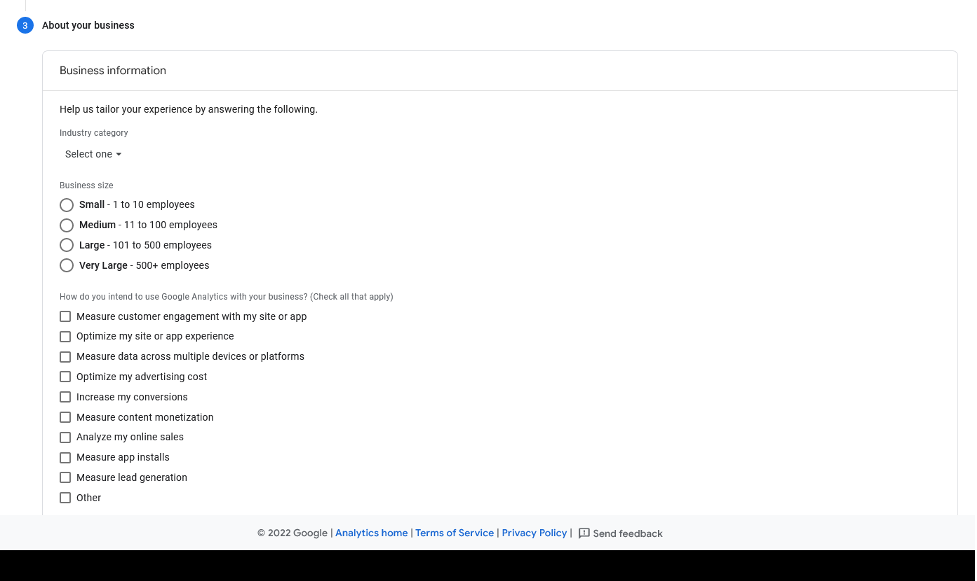The width and height of the screenshot is (977, 581).
Task: Check Measure customer engagement option
Action: 65,316
